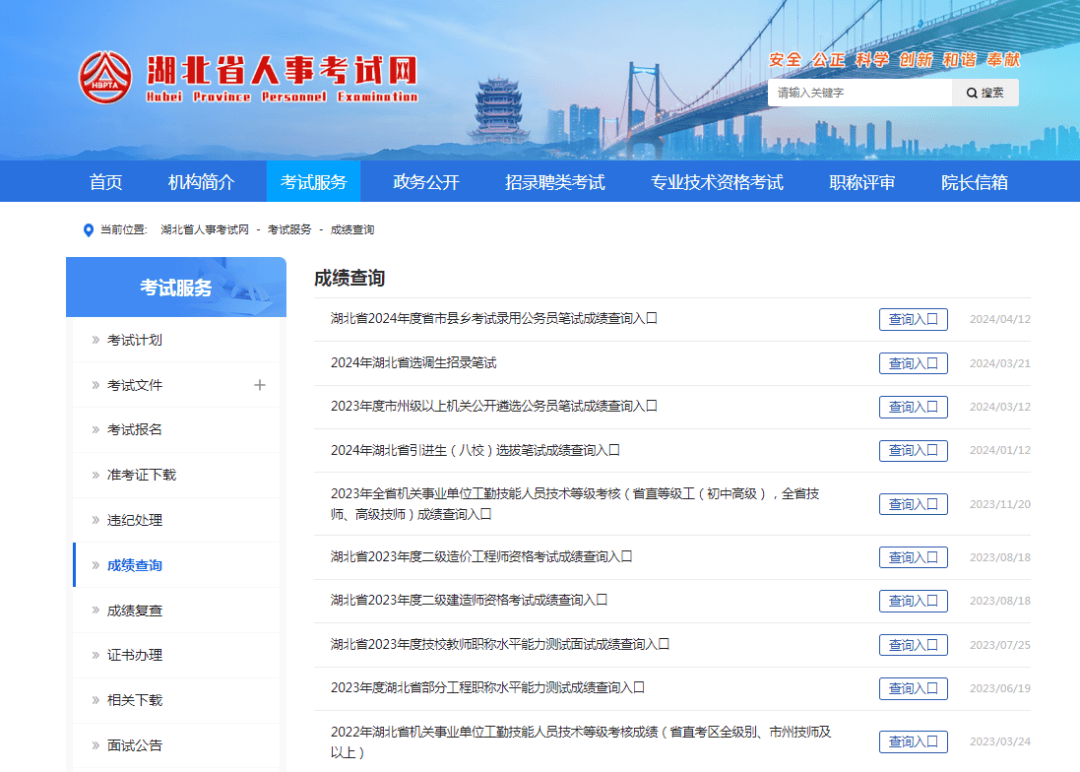Click 查询入口 beside 湖北省2023年度二级建造师资格考试
1080x772 pixels.
912,601
